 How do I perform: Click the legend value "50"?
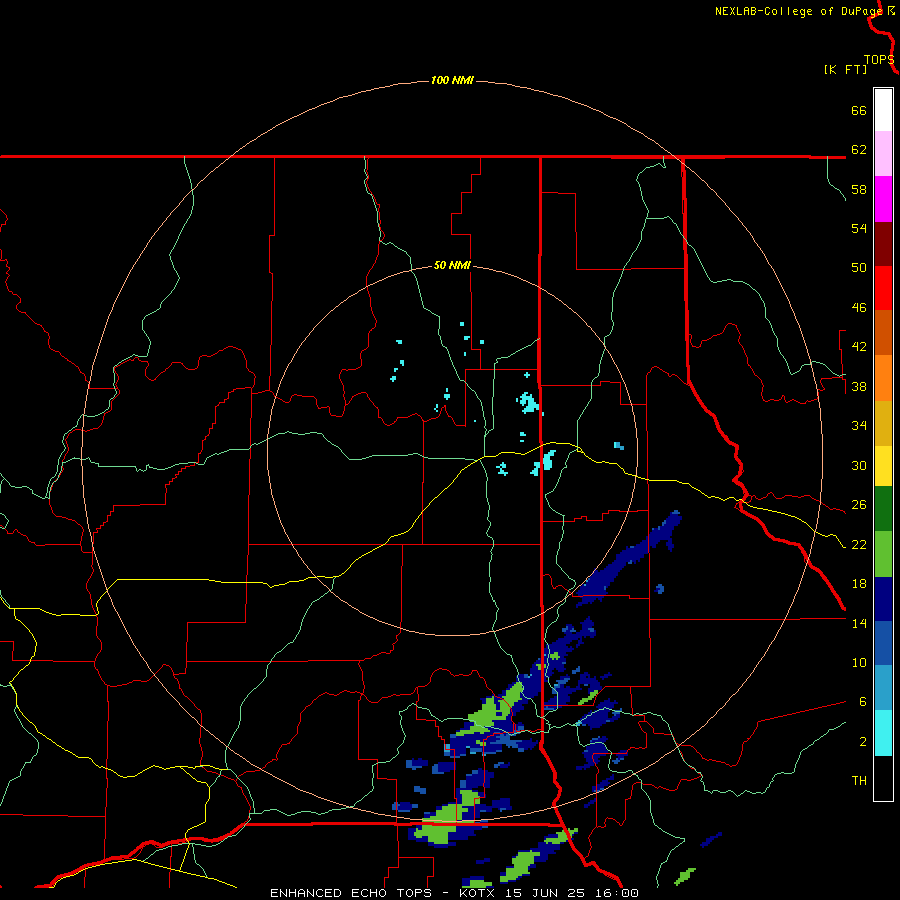[x=859, y=268]
